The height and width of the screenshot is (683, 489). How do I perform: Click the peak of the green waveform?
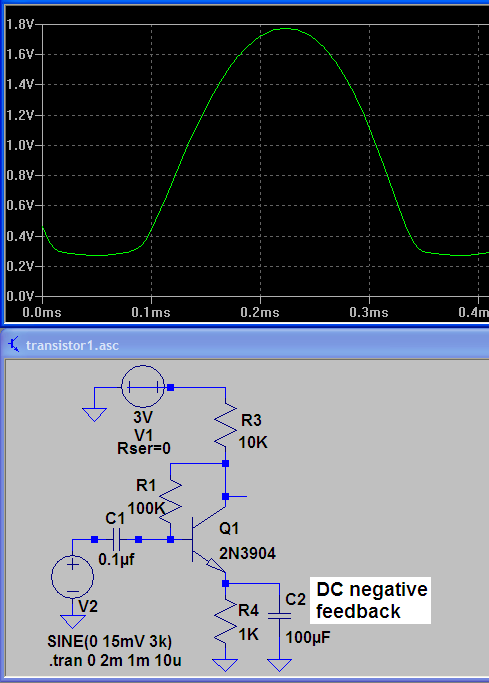tap(285, 29)
